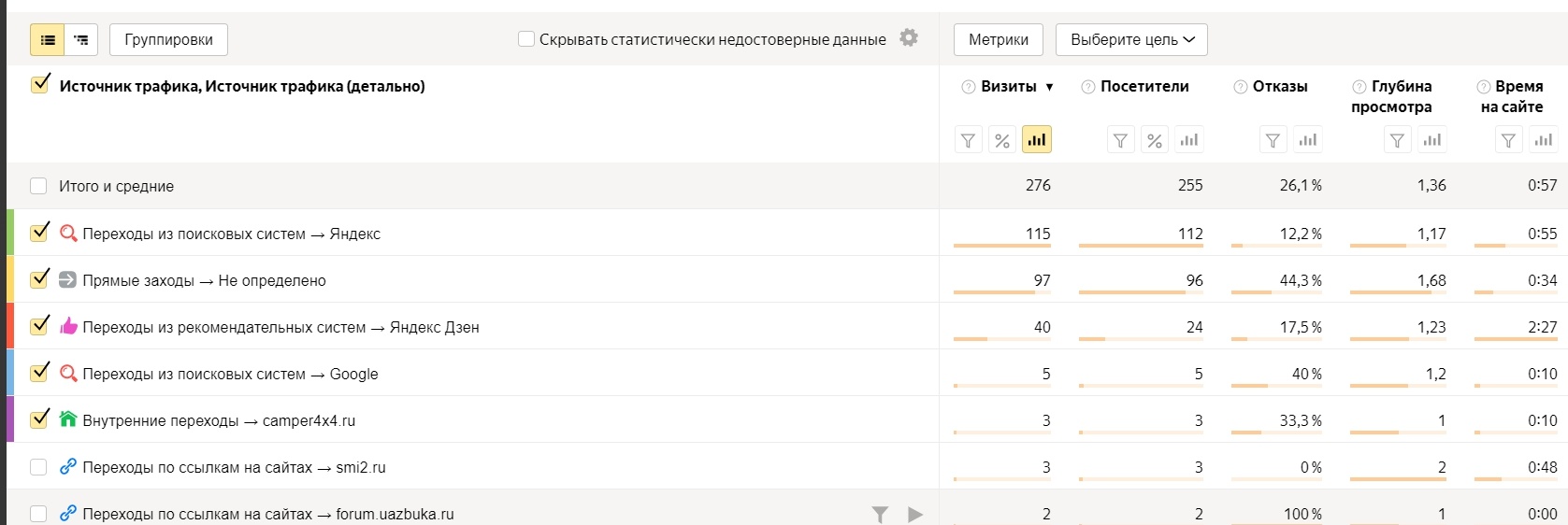Switch to tree list view icon
Image resolution: width=1568 pixels, height=525 pixels.
point(81,40)
